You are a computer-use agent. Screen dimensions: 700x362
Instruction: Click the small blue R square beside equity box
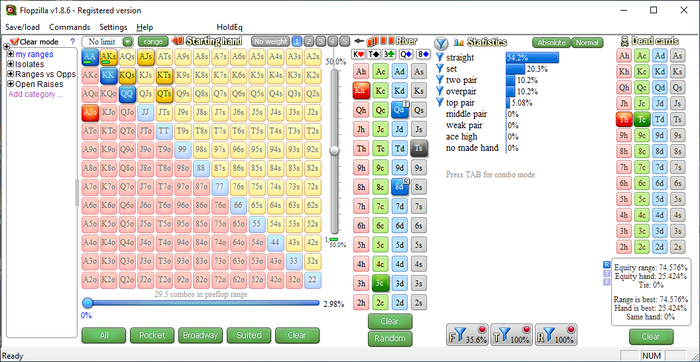pos(606,264)
